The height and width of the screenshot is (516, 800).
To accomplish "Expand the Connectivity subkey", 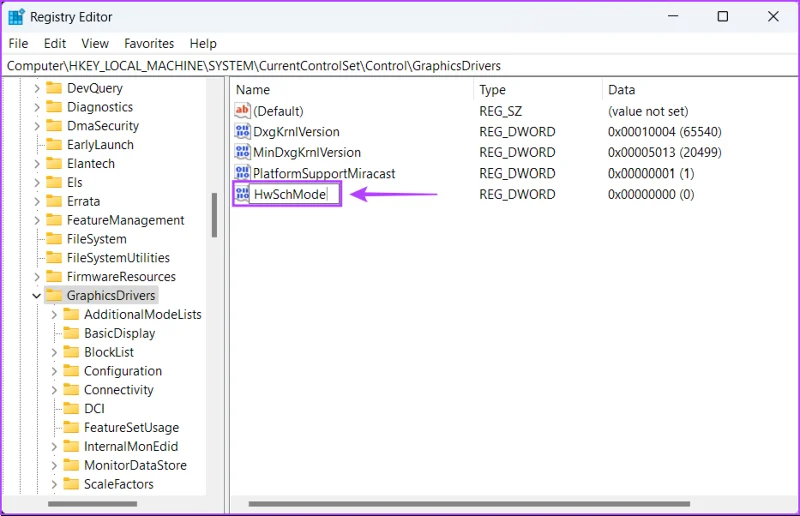I will pos(54,390).
